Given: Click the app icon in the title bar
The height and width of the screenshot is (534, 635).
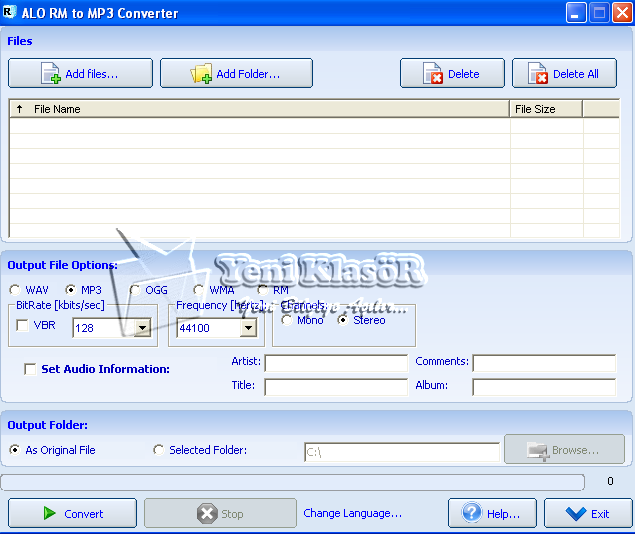Looking at the screenshot, I should tap(11, 13).
